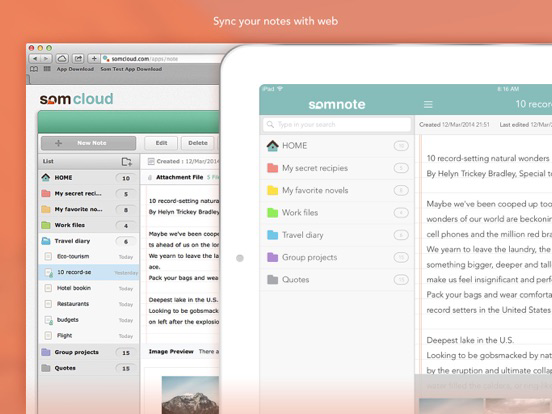Open App Download bookmark in browser bar
The height and width of the screenshot is (414, 552).
(75, 69)
